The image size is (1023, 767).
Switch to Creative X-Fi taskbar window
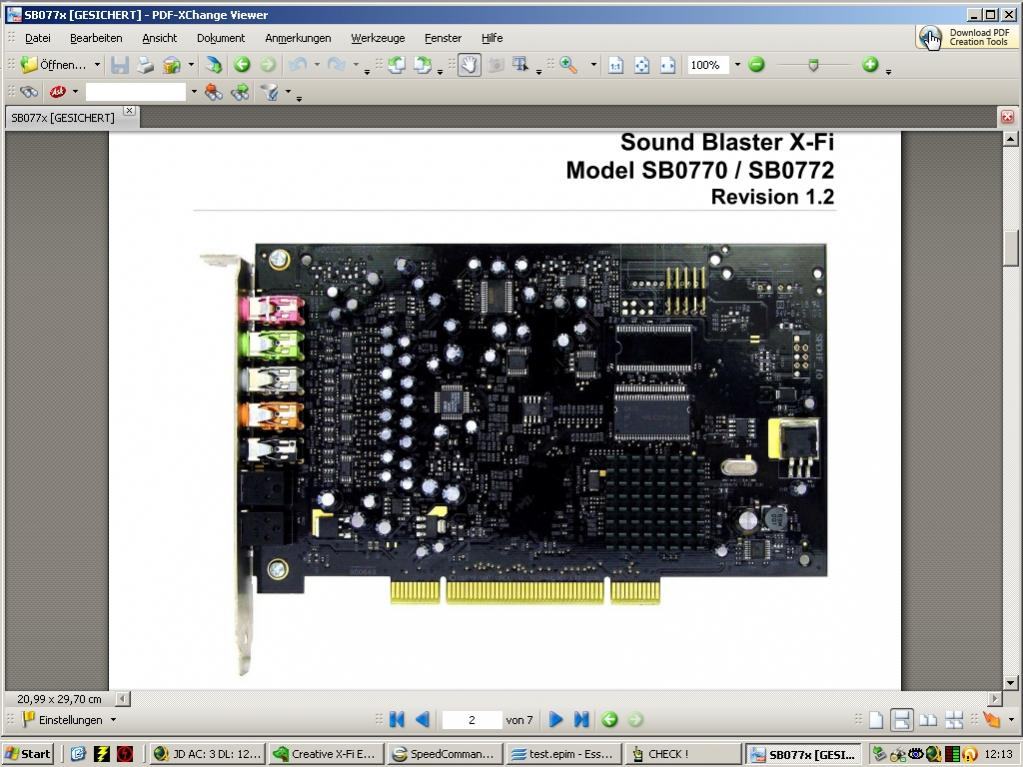coord(325,754)
